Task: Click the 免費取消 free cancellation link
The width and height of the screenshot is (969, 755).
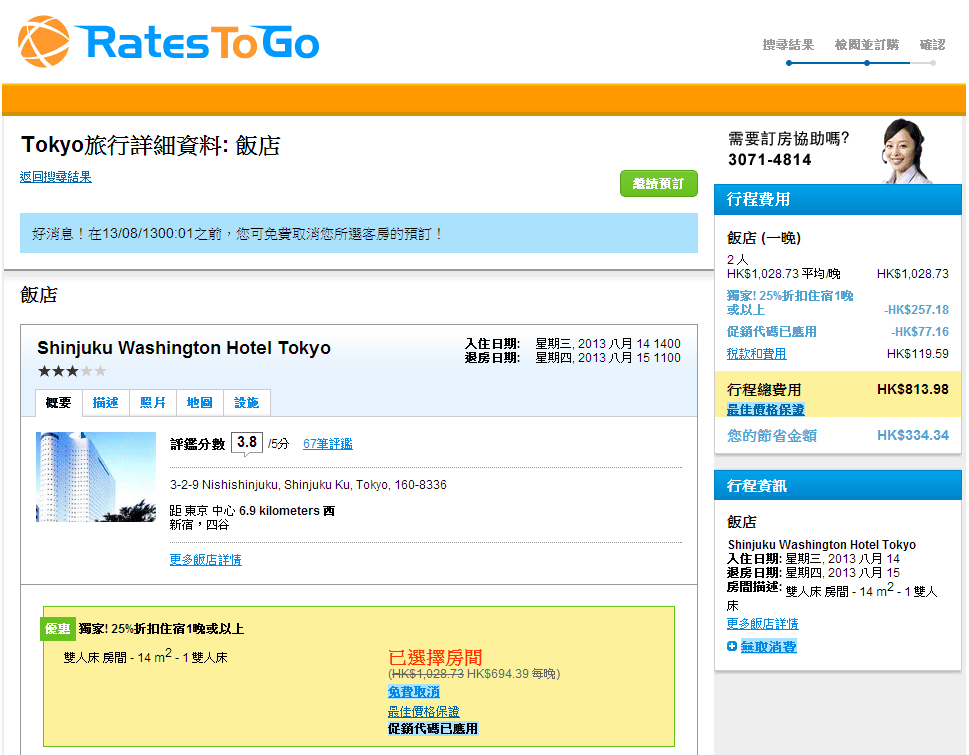Action: pos(413,692)
